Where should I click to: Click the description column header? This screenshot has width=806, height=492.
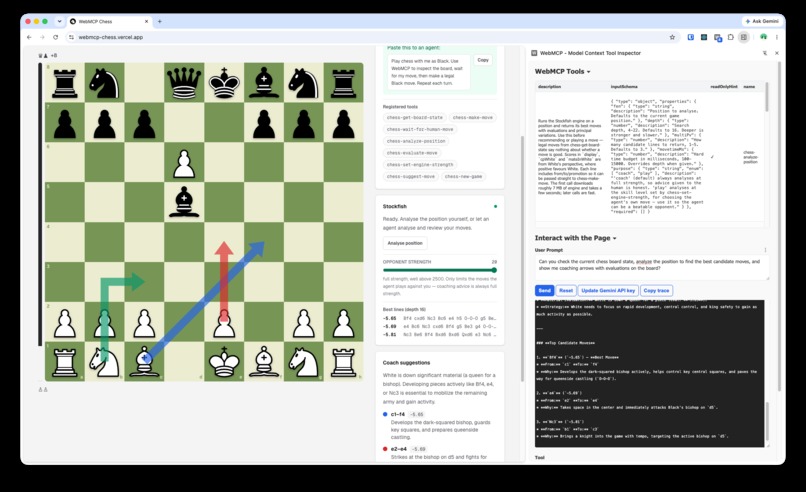(549, 86)
